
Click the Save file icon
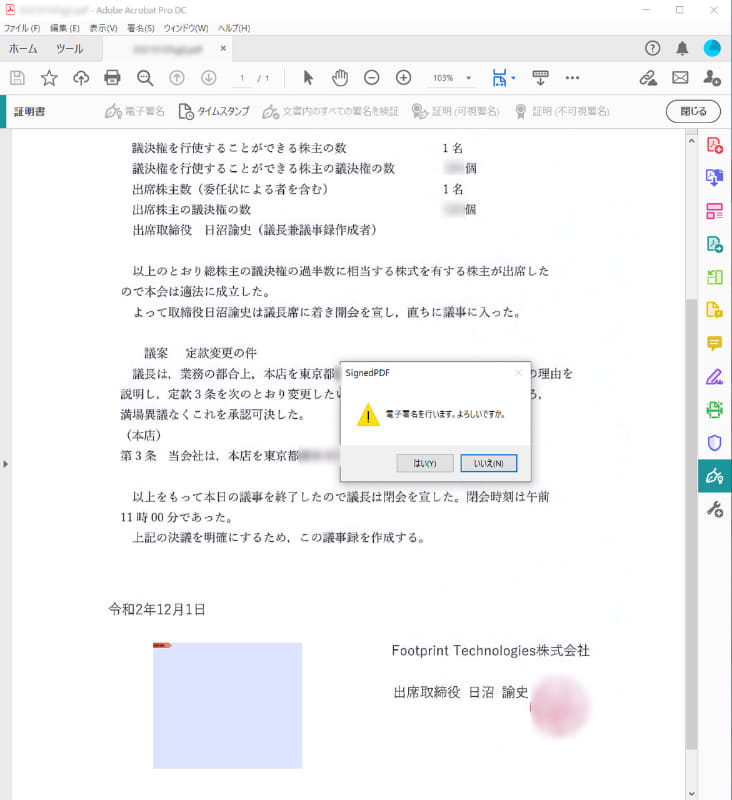coord(17,78)
